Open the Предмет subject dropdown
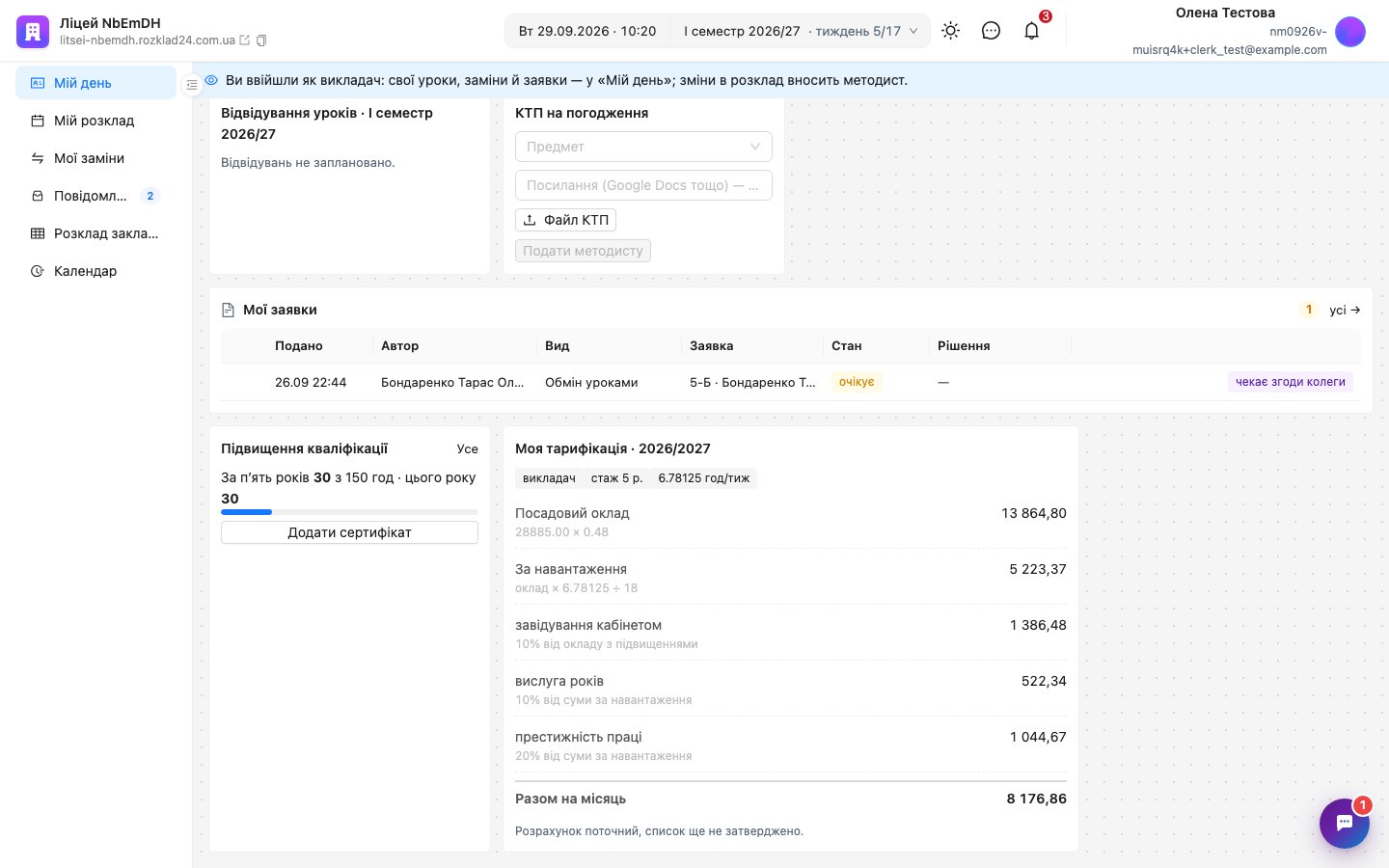The height and width of the screenshot is (868, 1389). (x=643, y=147)
